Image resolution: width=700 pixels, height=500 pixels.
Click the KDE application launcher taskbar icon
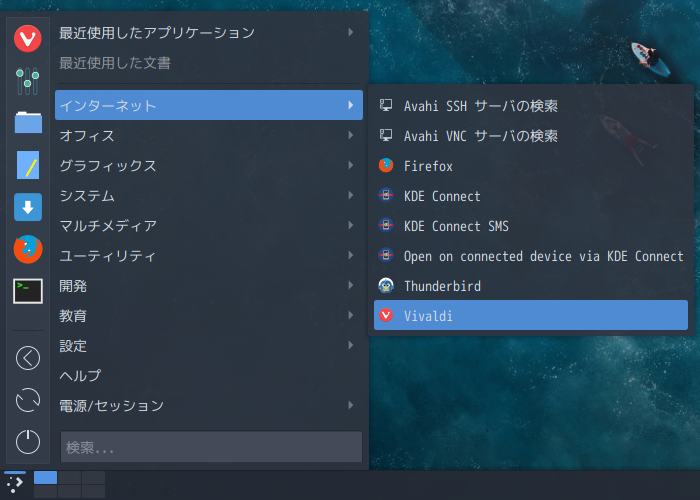coord(14,483)
